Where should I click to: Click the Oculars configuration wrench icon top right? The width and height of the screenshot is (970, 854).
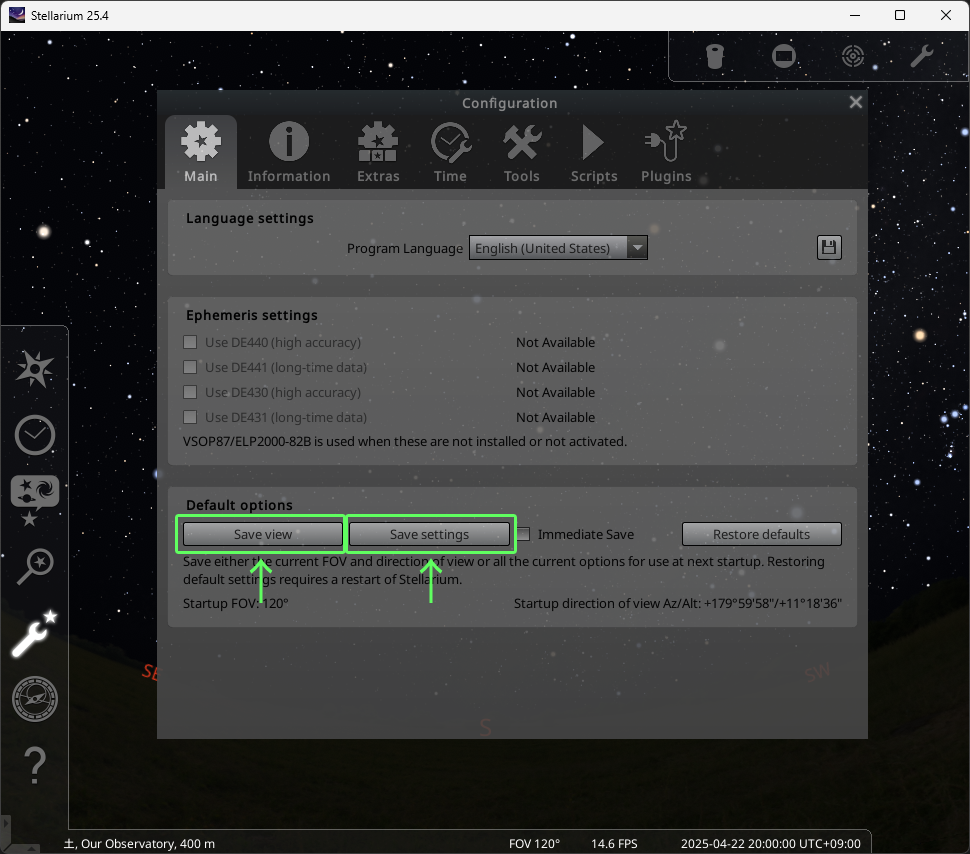(922, 56)
